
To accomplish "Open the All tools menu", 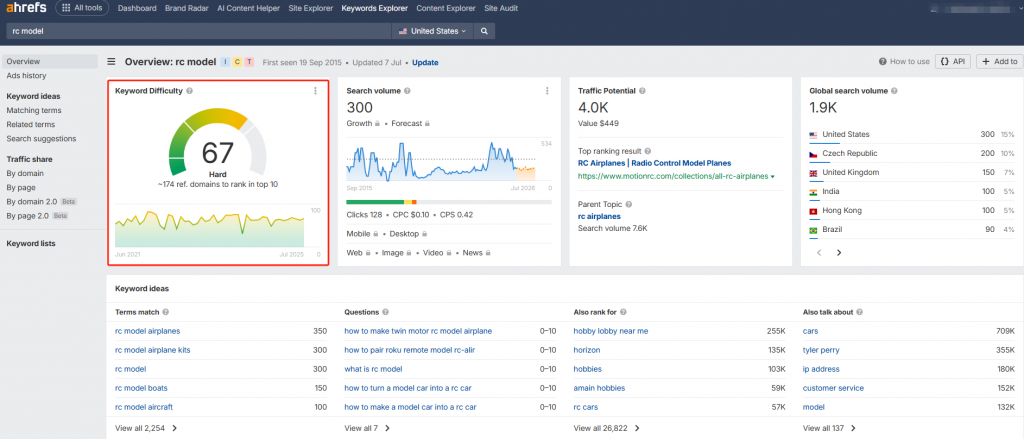I will (x=83, y=8).
